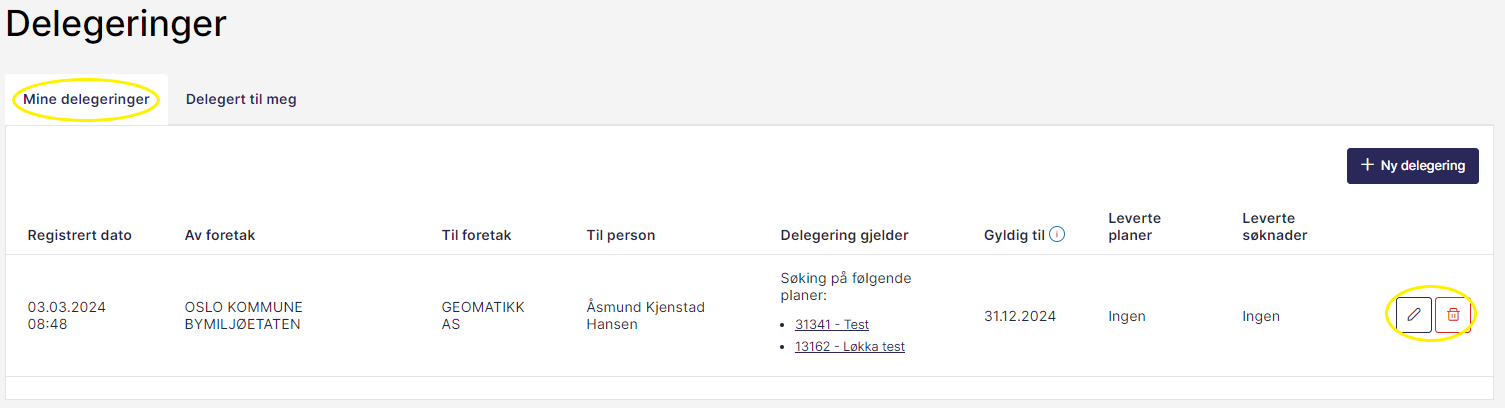
Task: Click the Til foretak column header
Action: [x=476, y=236]
